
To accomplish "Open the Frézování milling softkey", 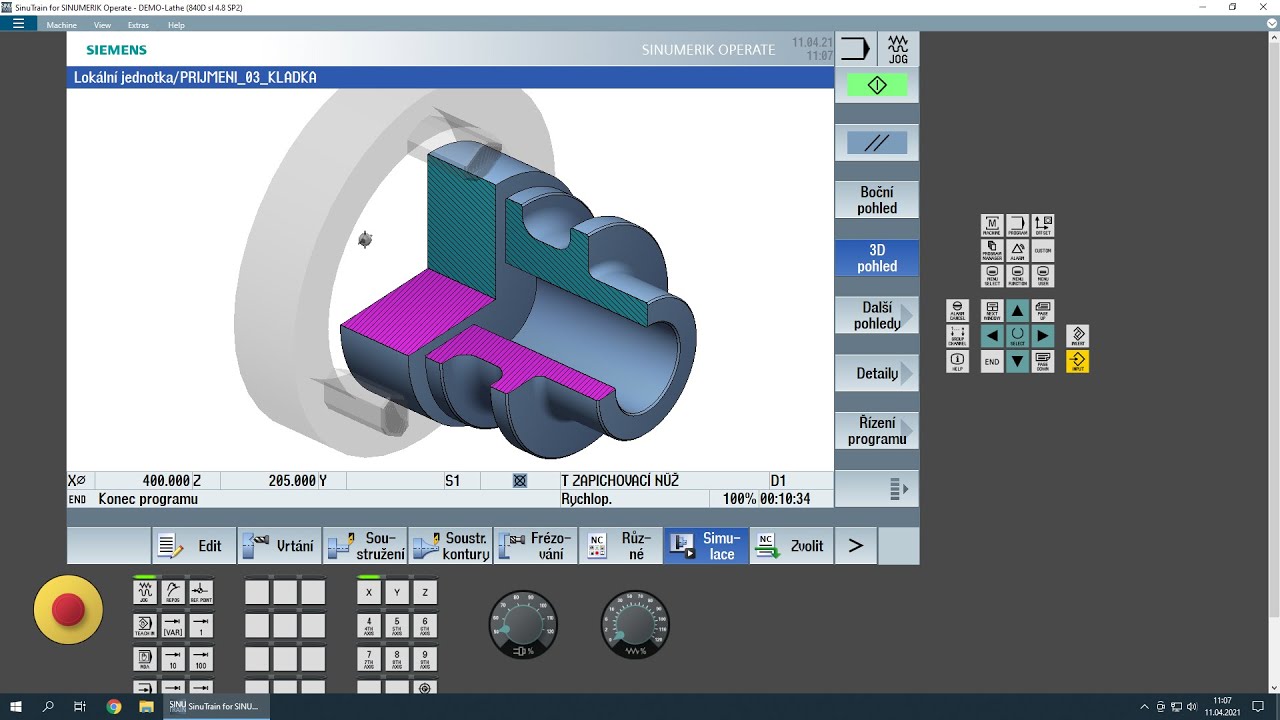I will pos(535,546).
